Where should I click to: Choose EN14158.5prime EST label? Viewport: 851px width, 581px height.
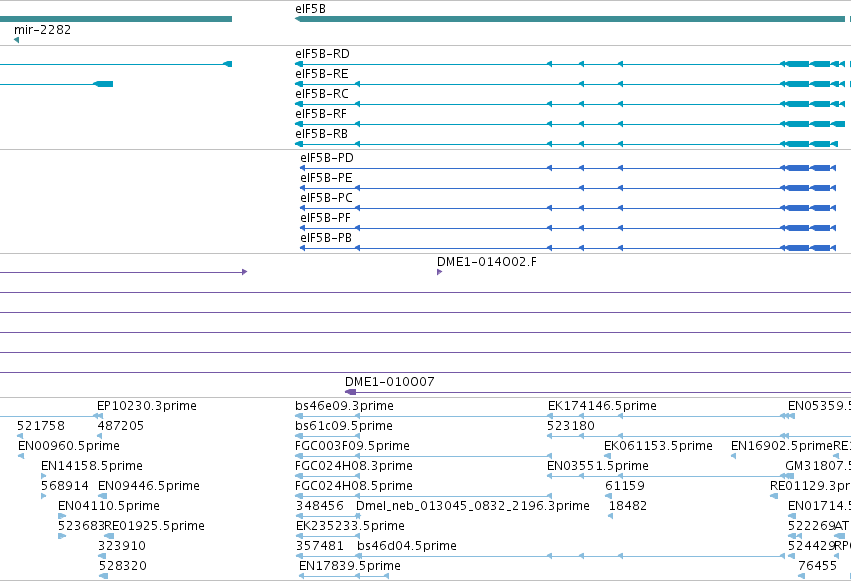coord(92,466)
